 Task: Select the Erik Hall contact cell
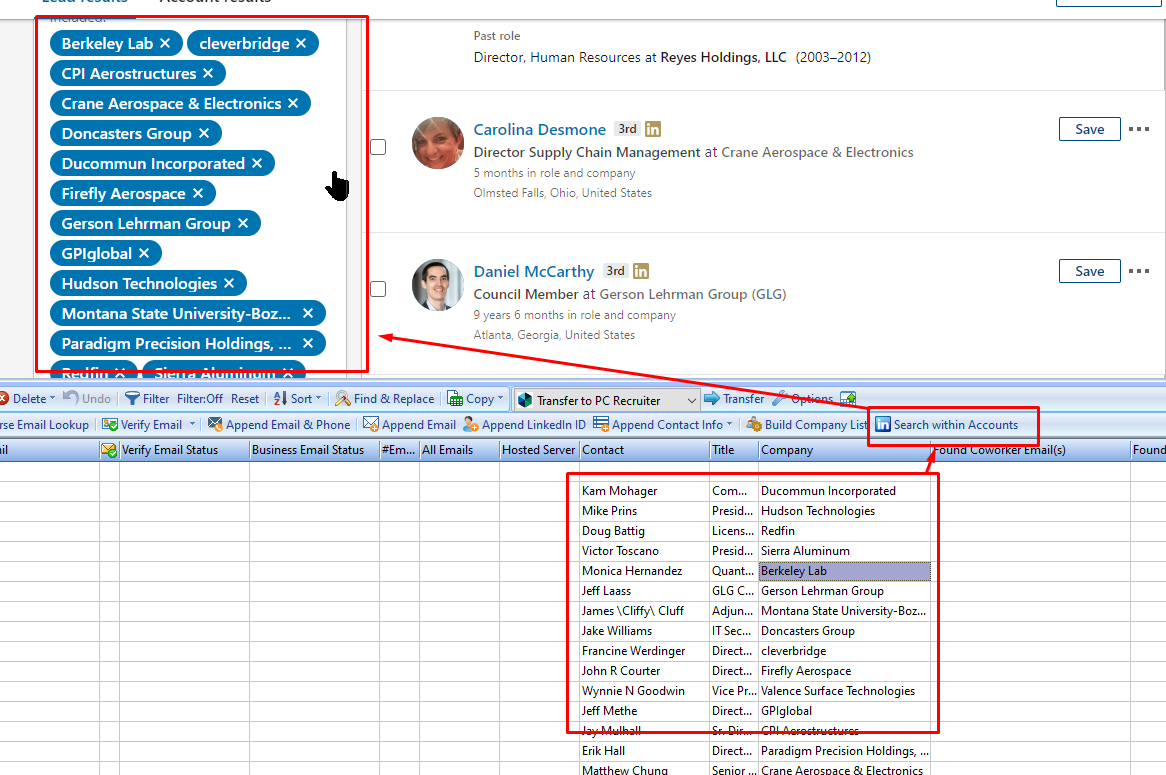[x=644, y=751]
